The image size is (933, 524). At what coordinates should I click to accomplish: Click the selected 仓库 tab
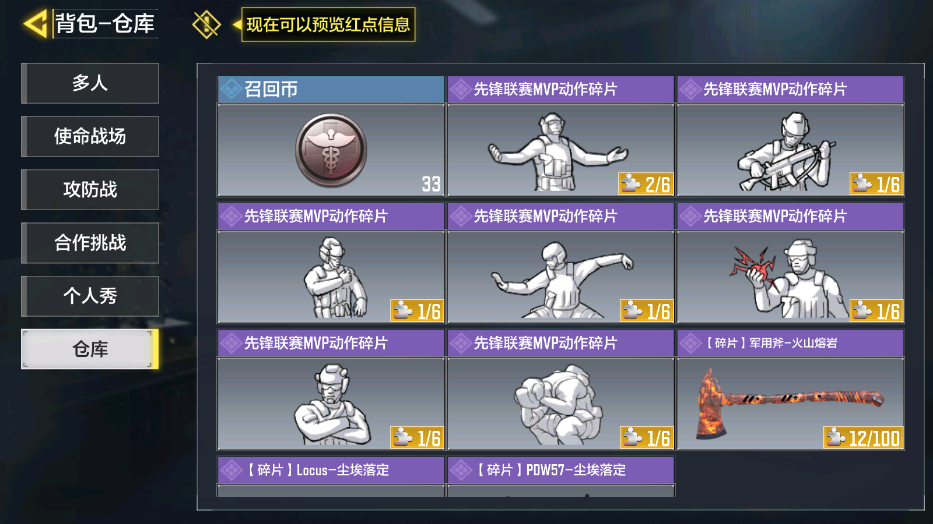(x=90, y=349)
